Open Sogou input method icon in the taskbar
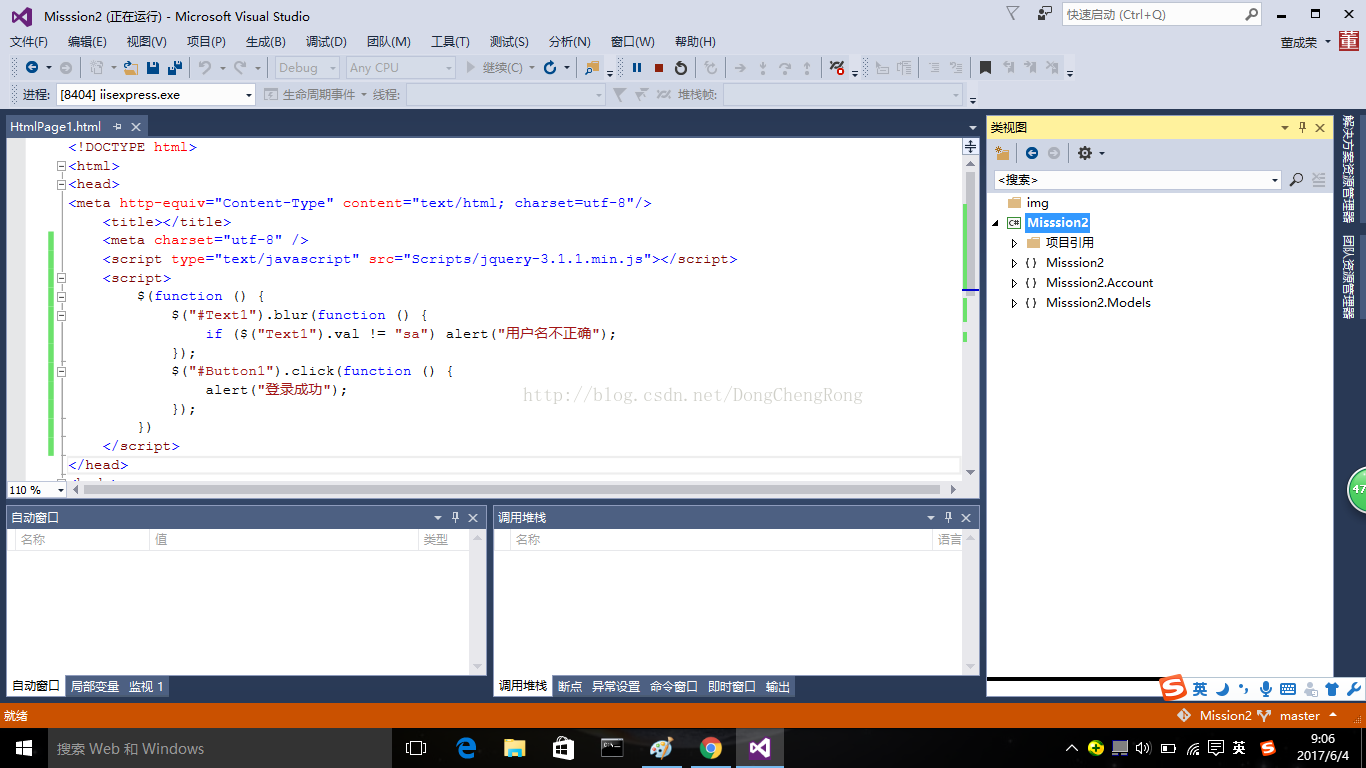The height and width of the screenshot is (768, 1366). (x=1268, y=748)
